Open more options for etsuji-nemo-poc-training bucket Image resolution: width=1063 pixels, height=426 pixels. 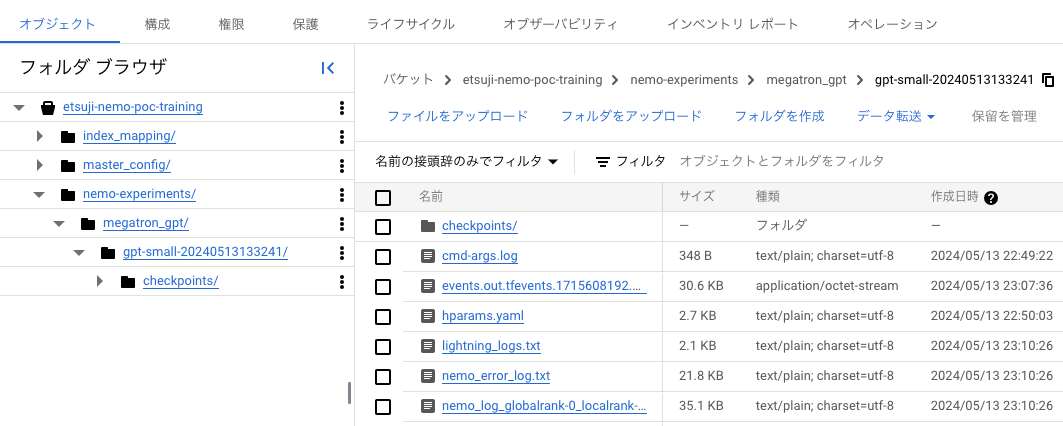pyautogui.click(x=342, y=107)
